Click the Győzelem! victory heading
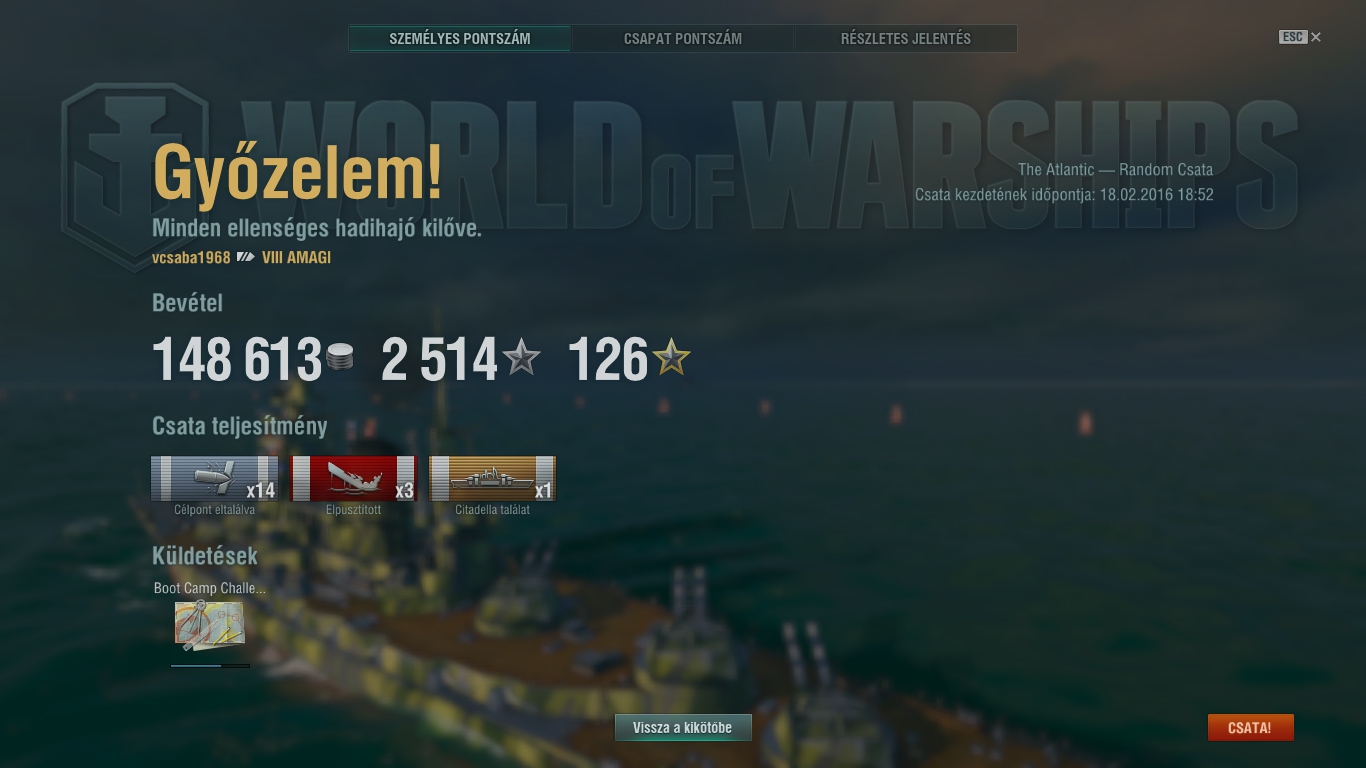Image resolution: width=1366 pixels, height=768 pixels. coord(298,171)
